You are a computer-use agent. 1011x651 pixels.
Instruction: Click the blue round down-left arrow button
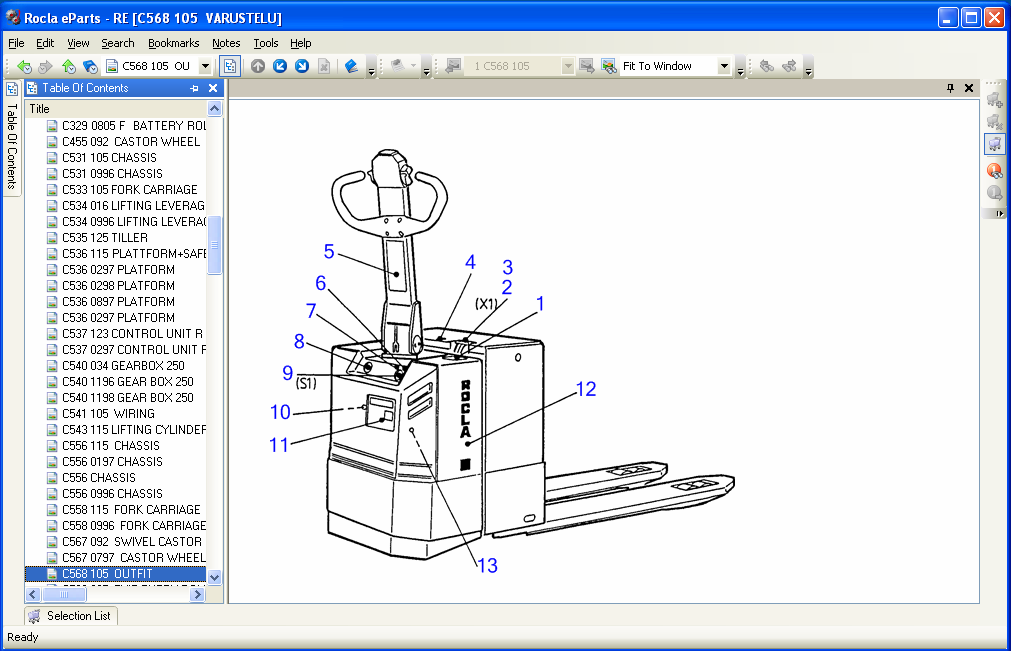(280, 66)
